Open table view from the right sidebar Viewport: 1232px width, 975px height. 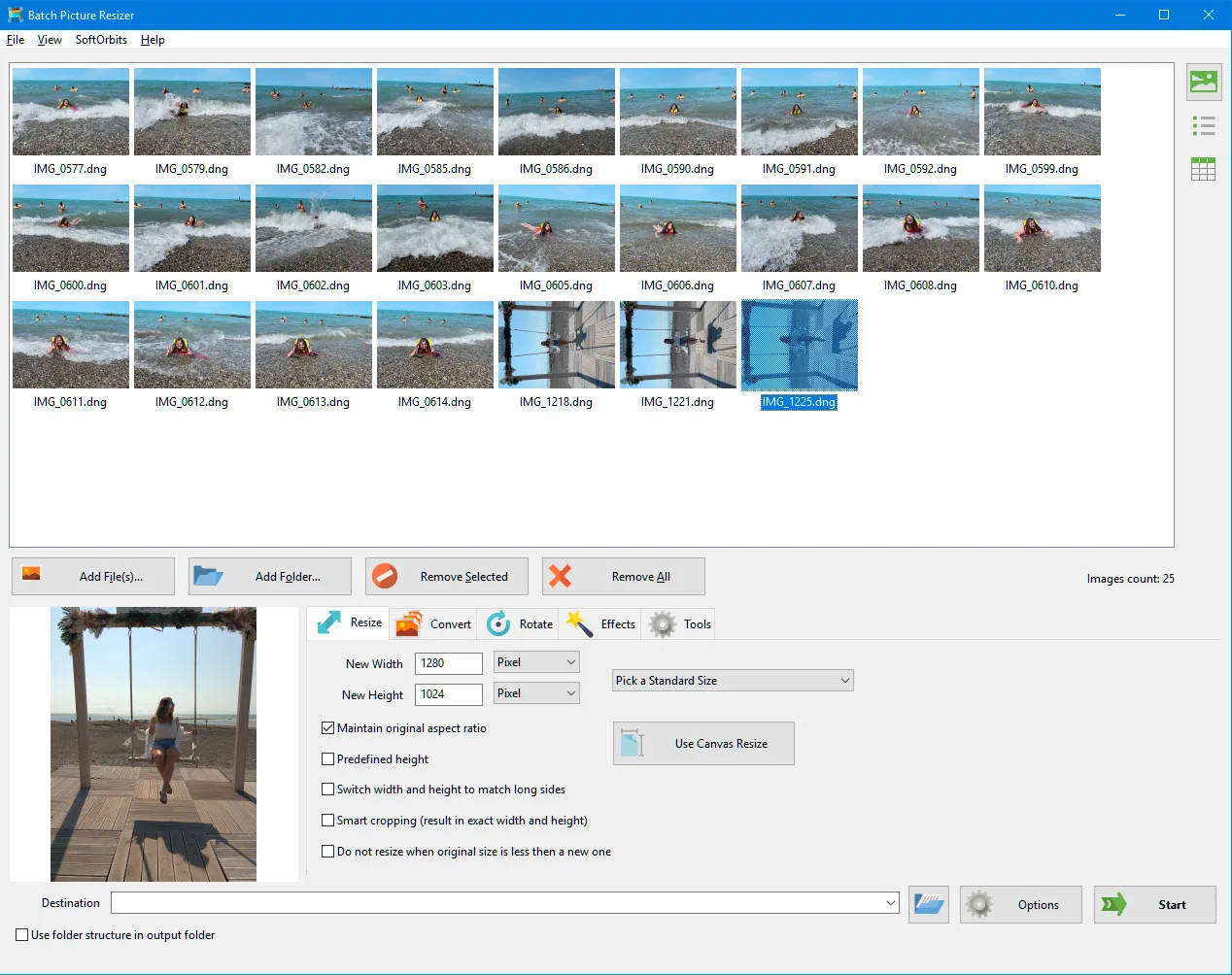click(1203, 168)
